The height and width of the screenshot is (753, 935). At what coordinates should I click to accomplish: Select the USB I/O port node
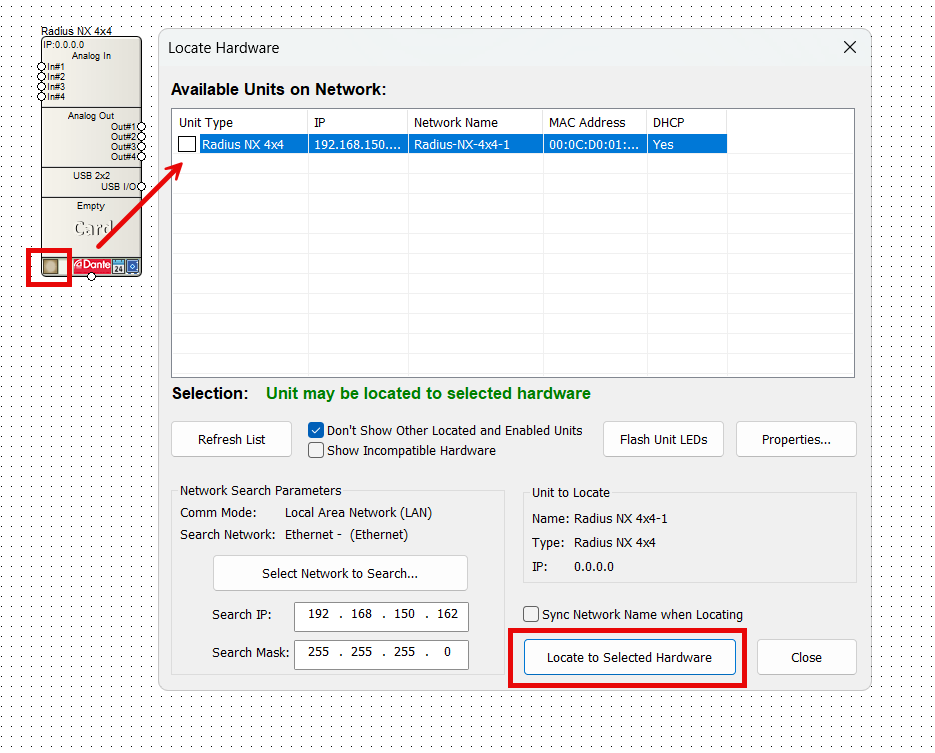point(142,187)
